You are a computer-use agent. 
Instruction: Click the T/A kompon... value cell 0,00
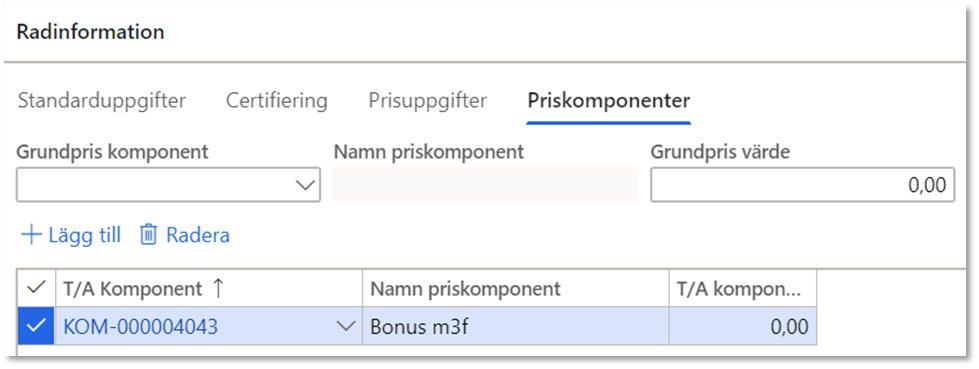pos(742,326)
